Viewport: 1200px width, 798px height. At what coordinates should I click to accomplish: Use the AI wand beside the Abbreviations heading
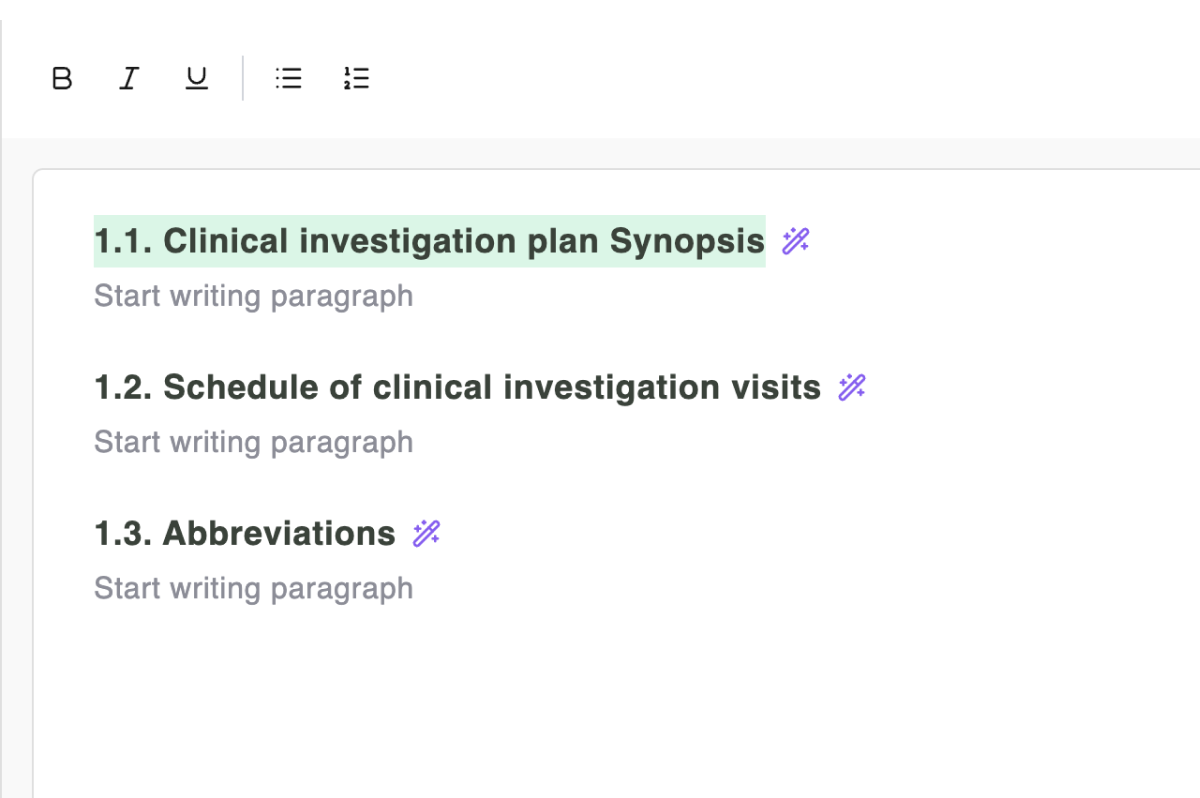(x=426, y=533)
